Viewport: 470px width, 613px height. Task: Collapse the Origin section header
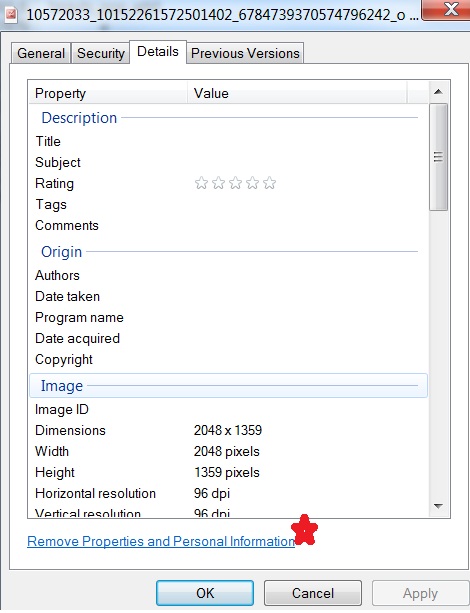point(229,252)
